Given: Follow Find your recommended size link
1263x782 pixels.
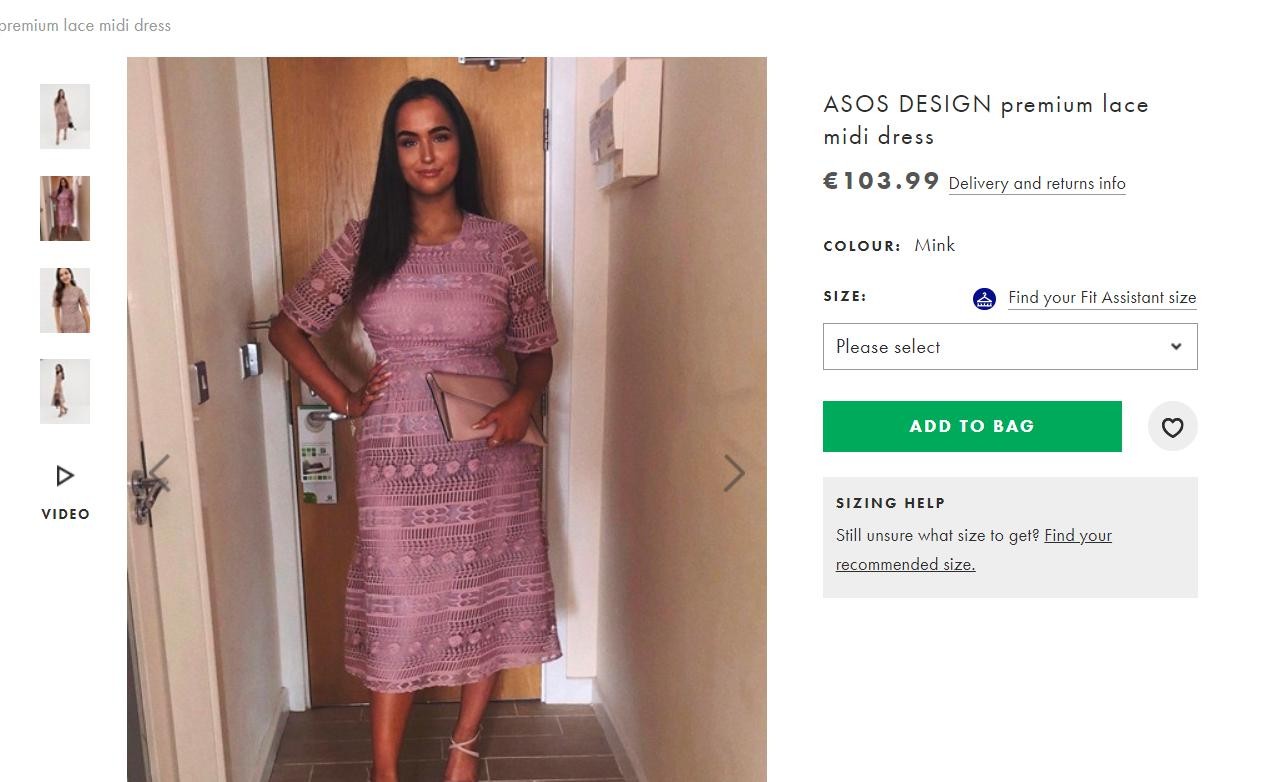Looking at the screenshot, I should (974, 550).
